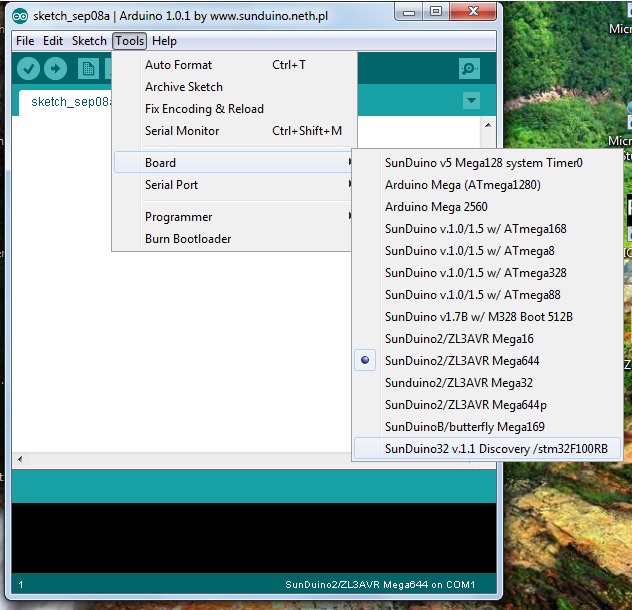Select Fix Encoding & Reload
Viewport: 632px width, 610px height.
(235, 109)
